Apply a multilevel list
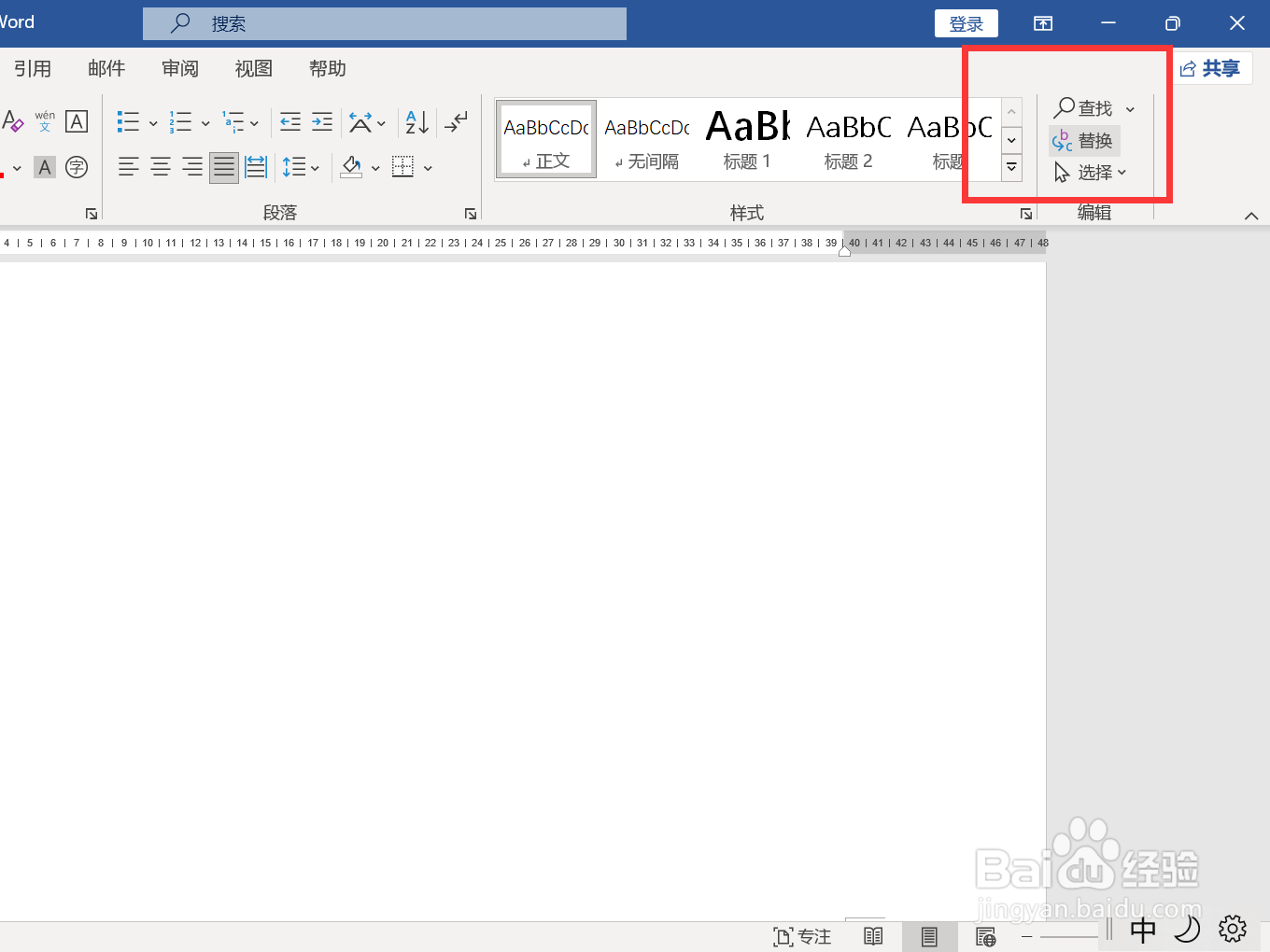 point(233,121)
